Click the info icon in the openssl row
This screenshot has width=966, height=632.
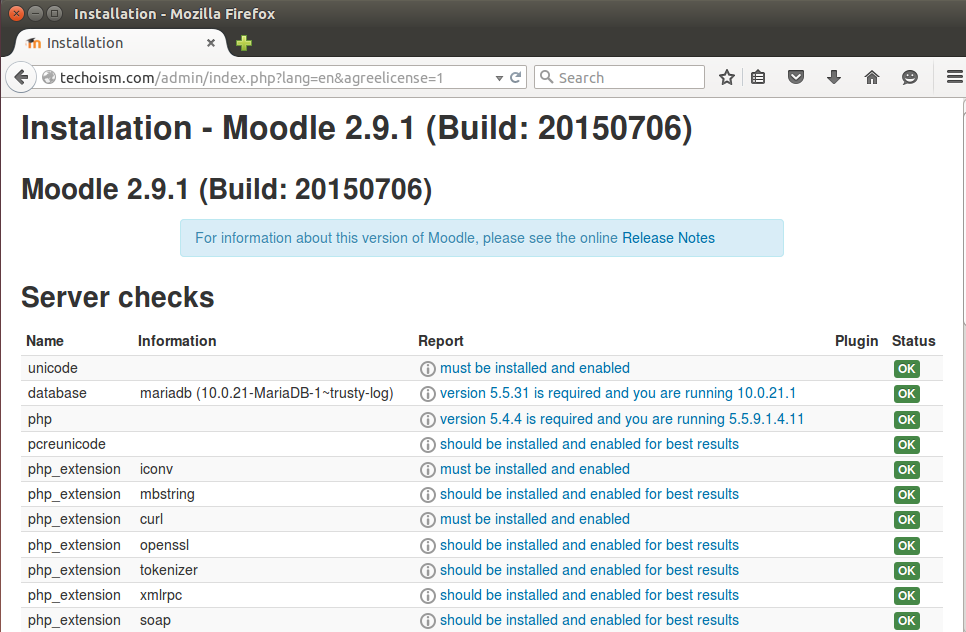(428, 546)
